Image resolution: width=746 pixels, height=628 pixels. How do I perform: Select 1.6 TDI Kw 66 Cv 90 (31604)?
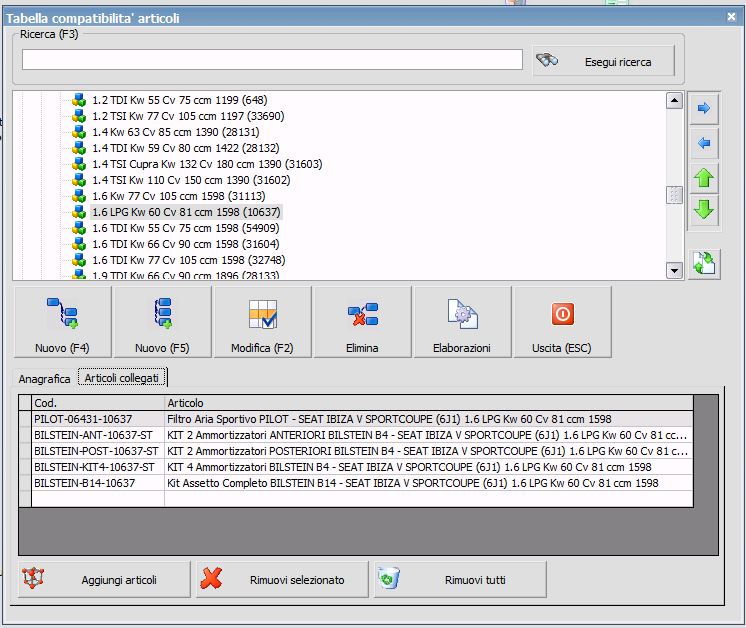point(186,244)
